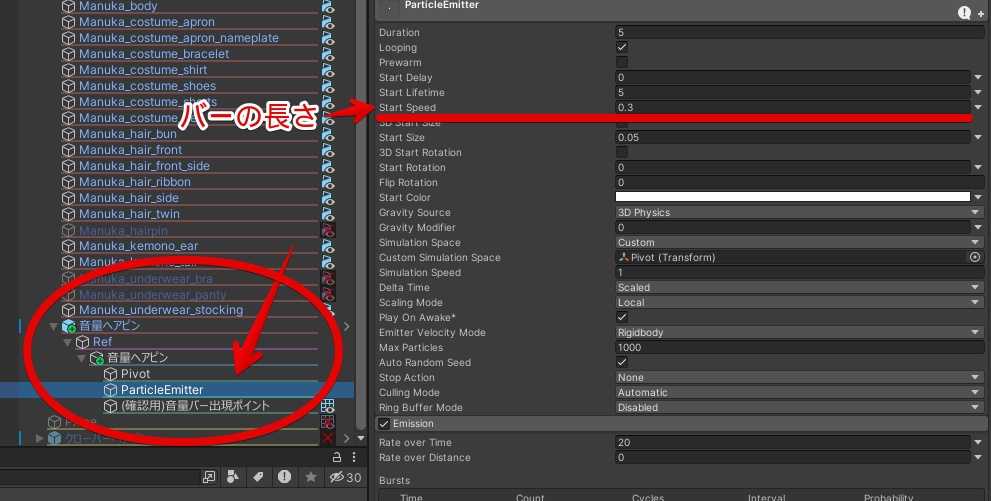Open prefab chevron on top-level 音量ヘアピン row
This screenshot has height=501, width=991.
346,327
